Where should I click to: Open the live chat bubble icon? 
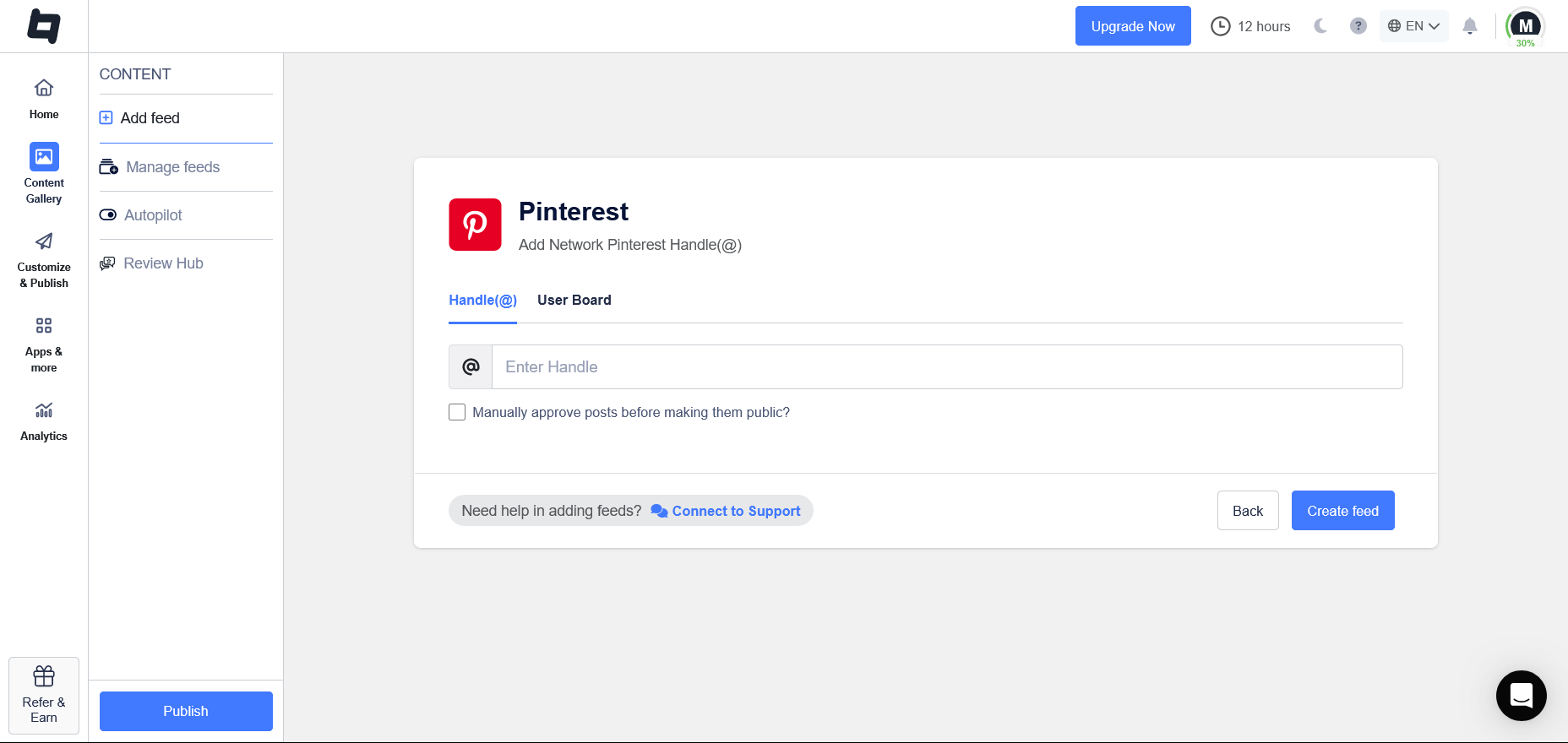[1522, 696]
